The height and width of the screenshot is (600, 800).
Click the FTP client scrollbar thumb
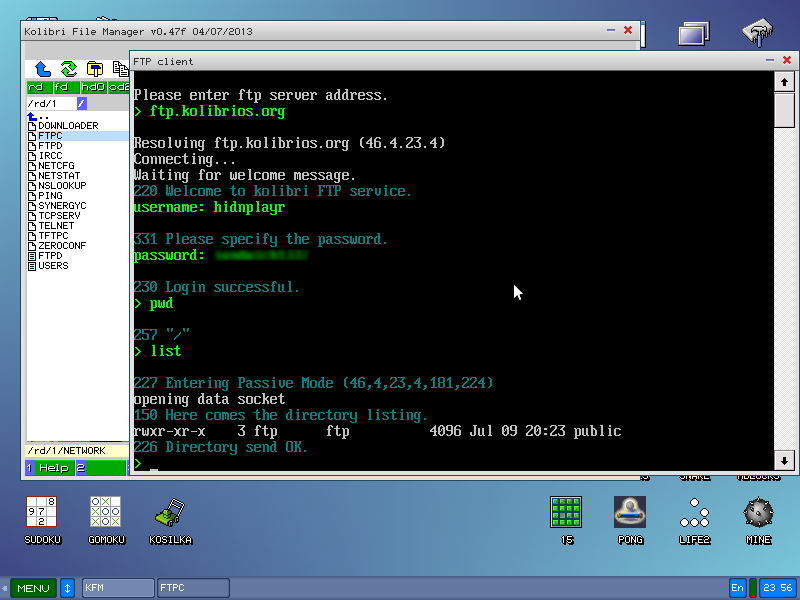pos(784,110)
